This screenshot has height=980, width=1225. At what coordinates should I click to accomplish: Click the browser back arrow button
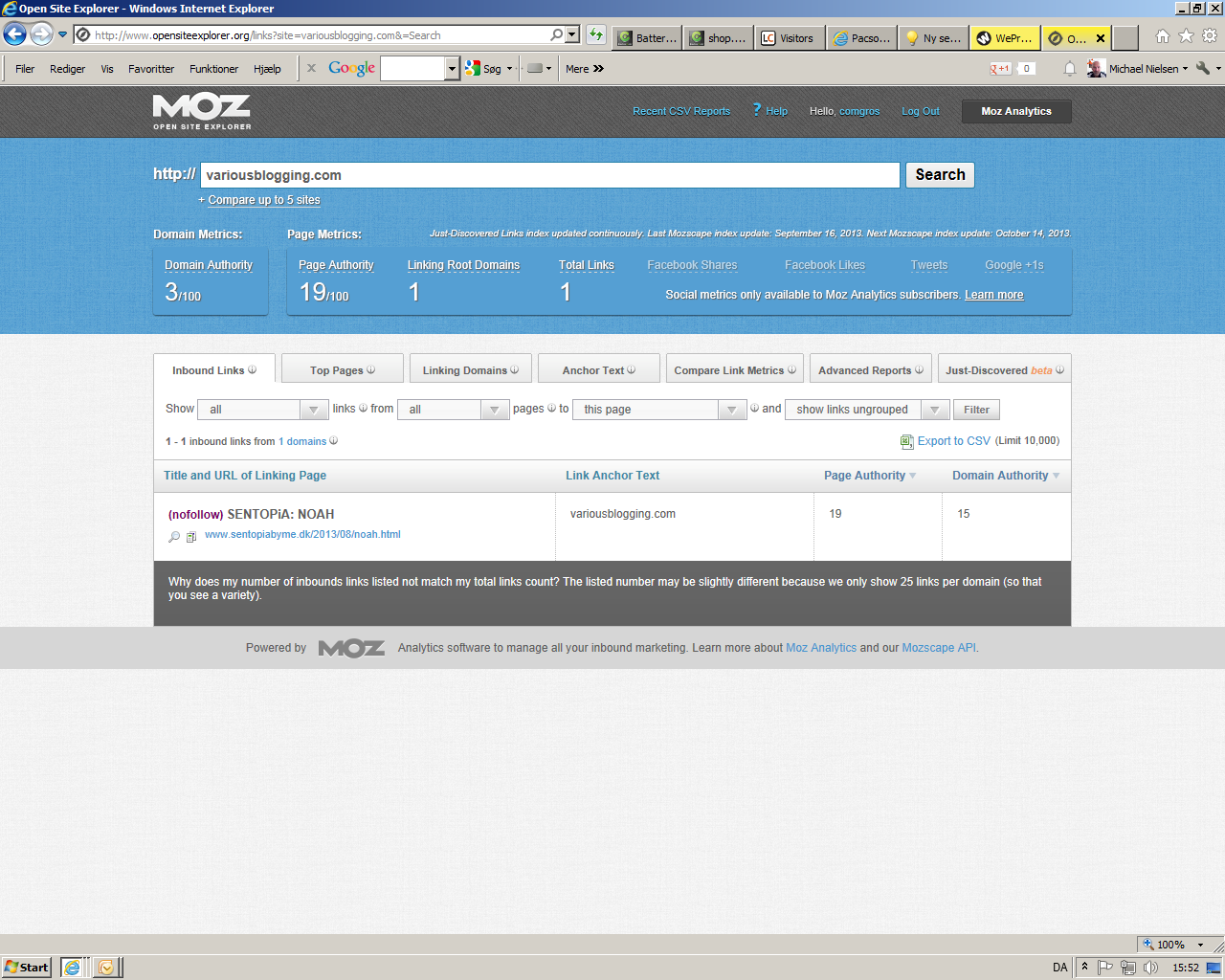(14, 35)
